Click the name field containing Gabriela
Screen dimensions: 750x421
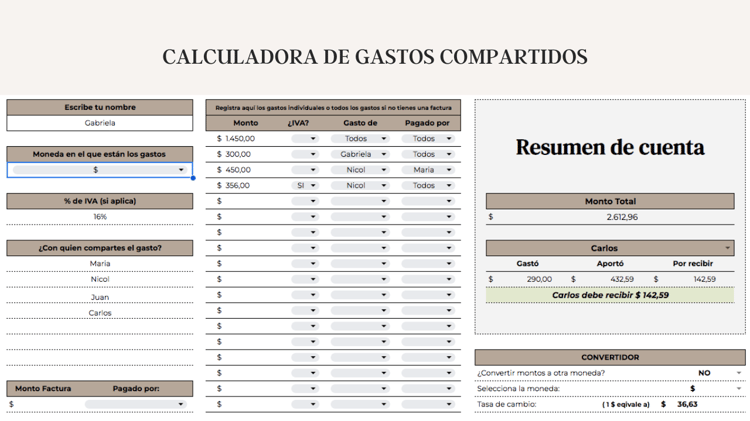coord(99,123)
